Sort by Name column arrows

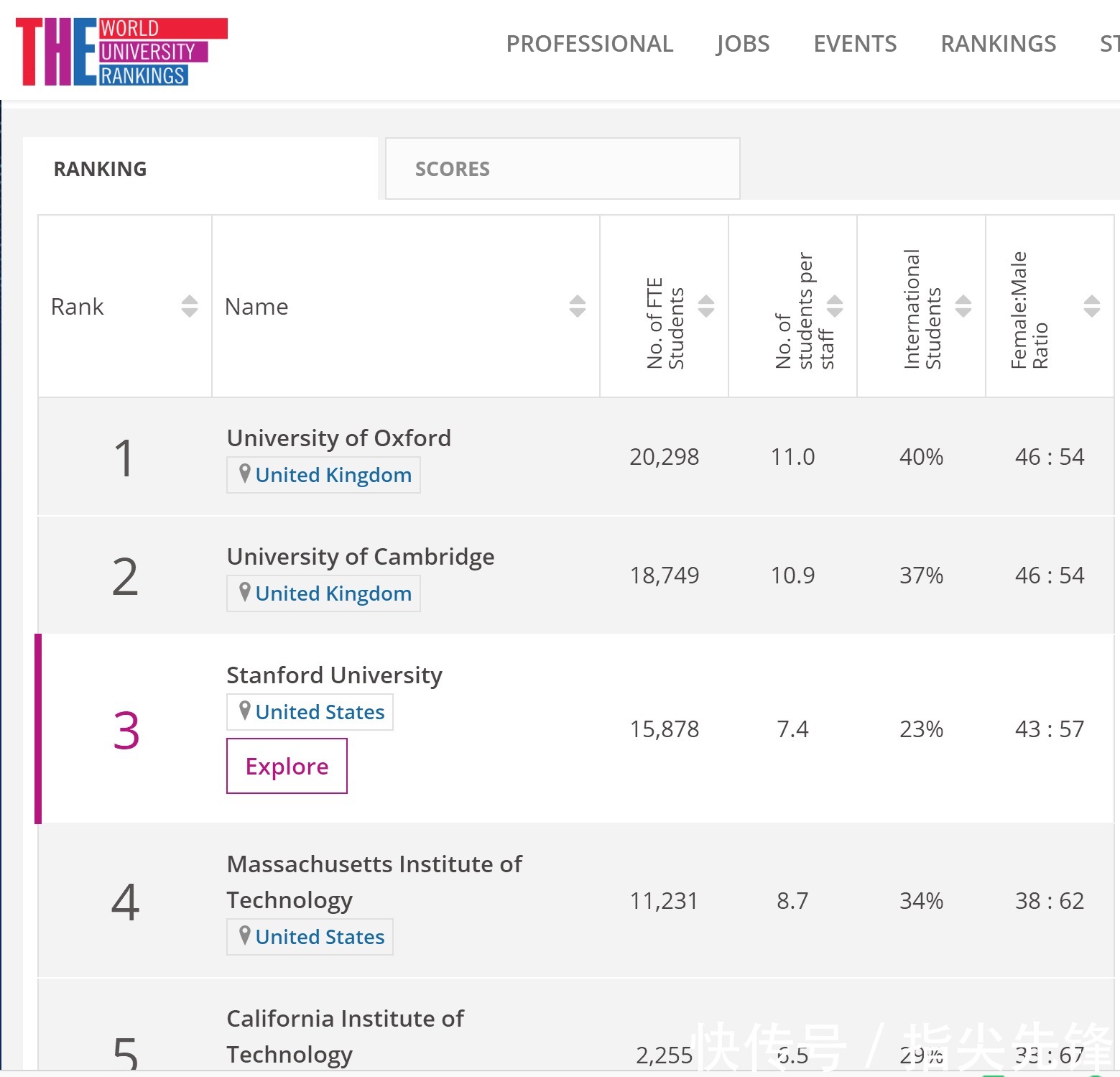coord(578,306)
